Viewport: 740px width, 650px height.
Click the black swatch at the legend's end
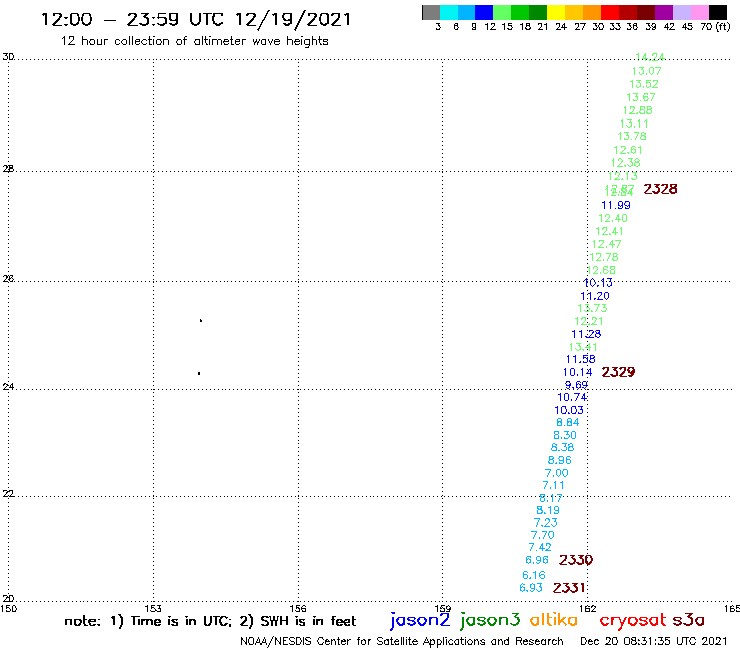(x=717, y=12)
